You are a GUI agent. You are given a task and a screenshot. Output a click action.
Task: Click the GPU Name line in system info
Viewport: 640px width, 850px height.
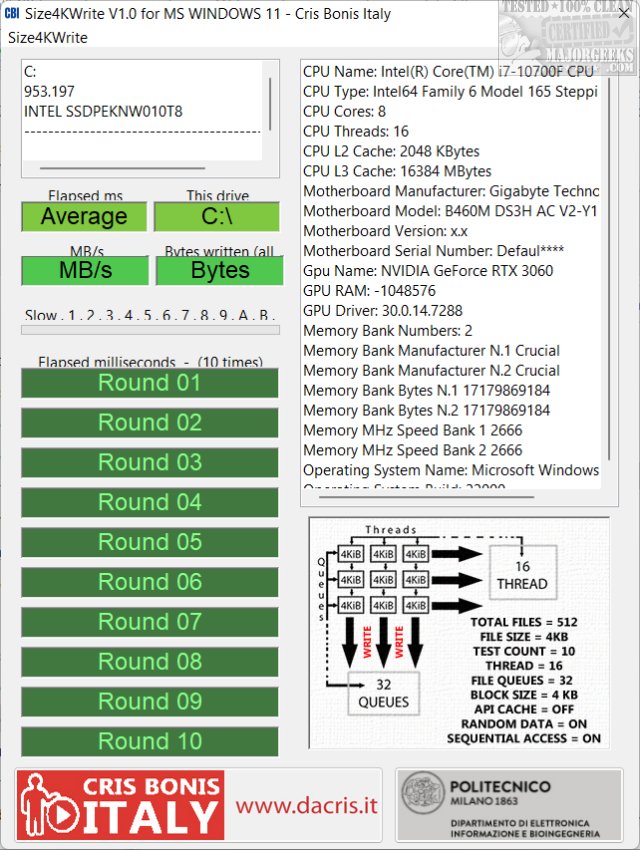pos(428,271)
